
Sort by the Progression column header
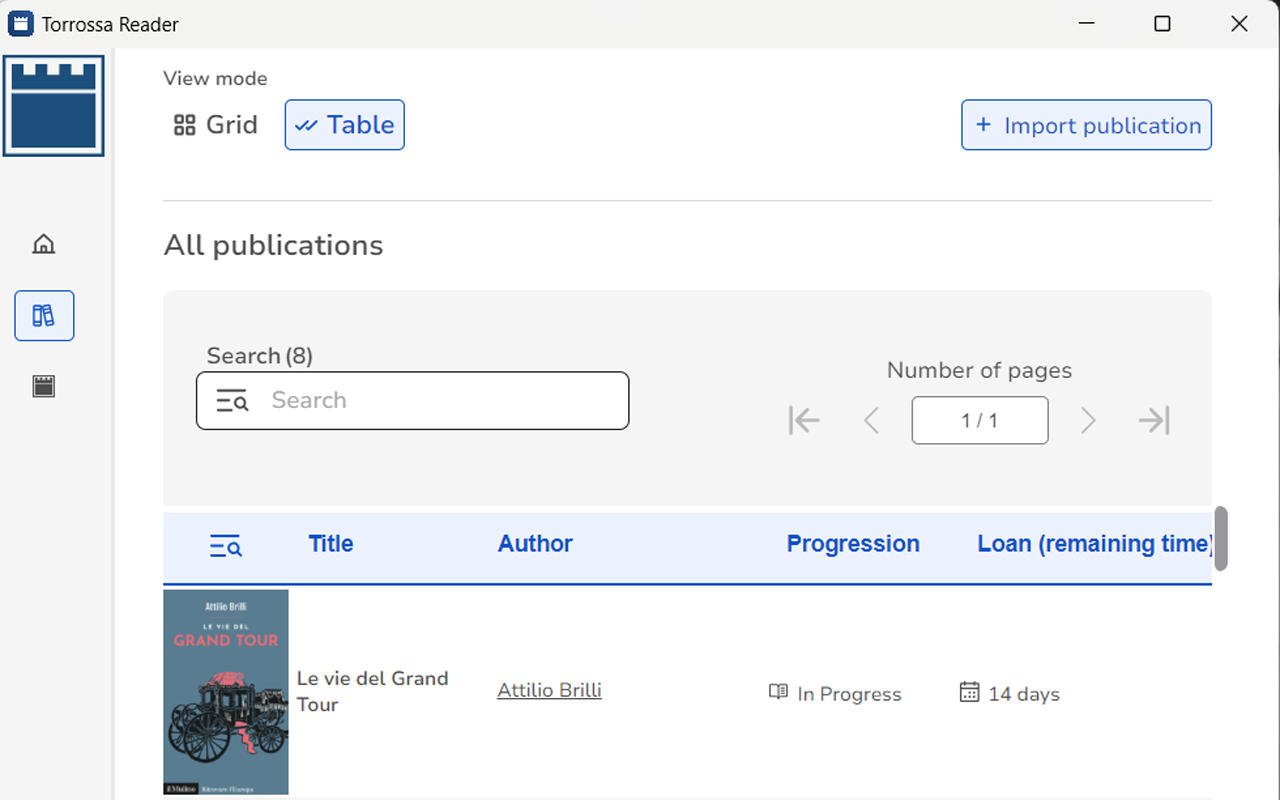point(853,544)
